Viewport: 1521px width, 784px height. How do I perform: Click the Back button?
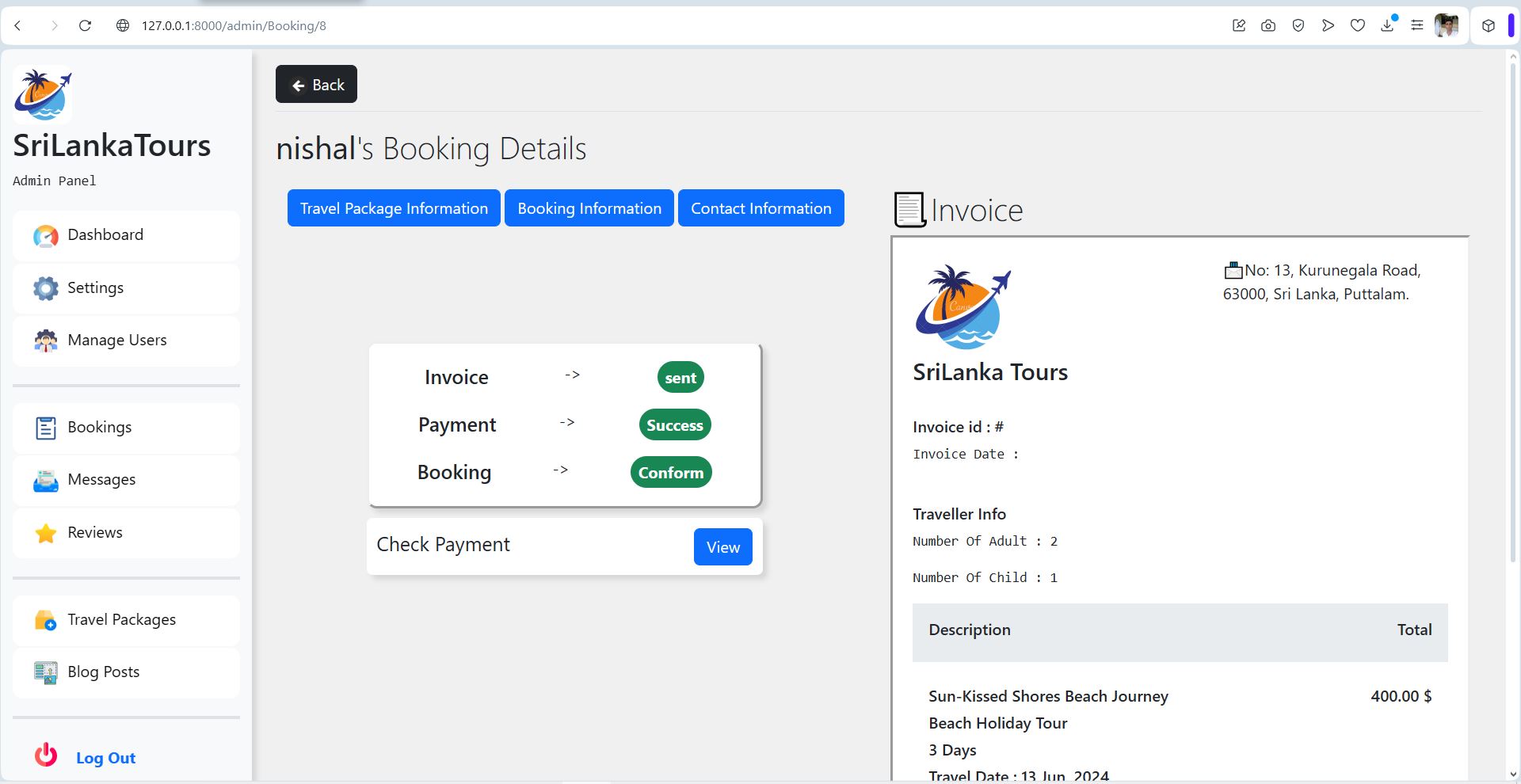(x=316, y=84)
